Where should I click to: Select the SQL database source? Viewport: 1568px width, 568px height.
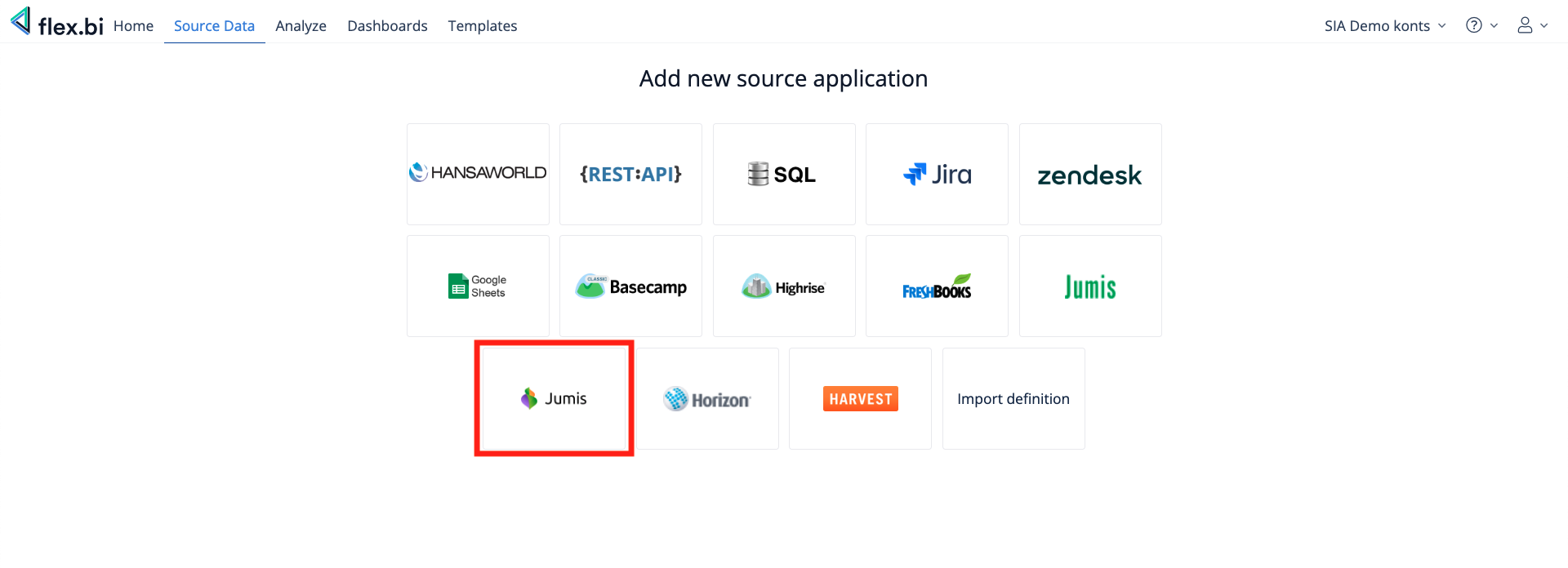(784, 174)
